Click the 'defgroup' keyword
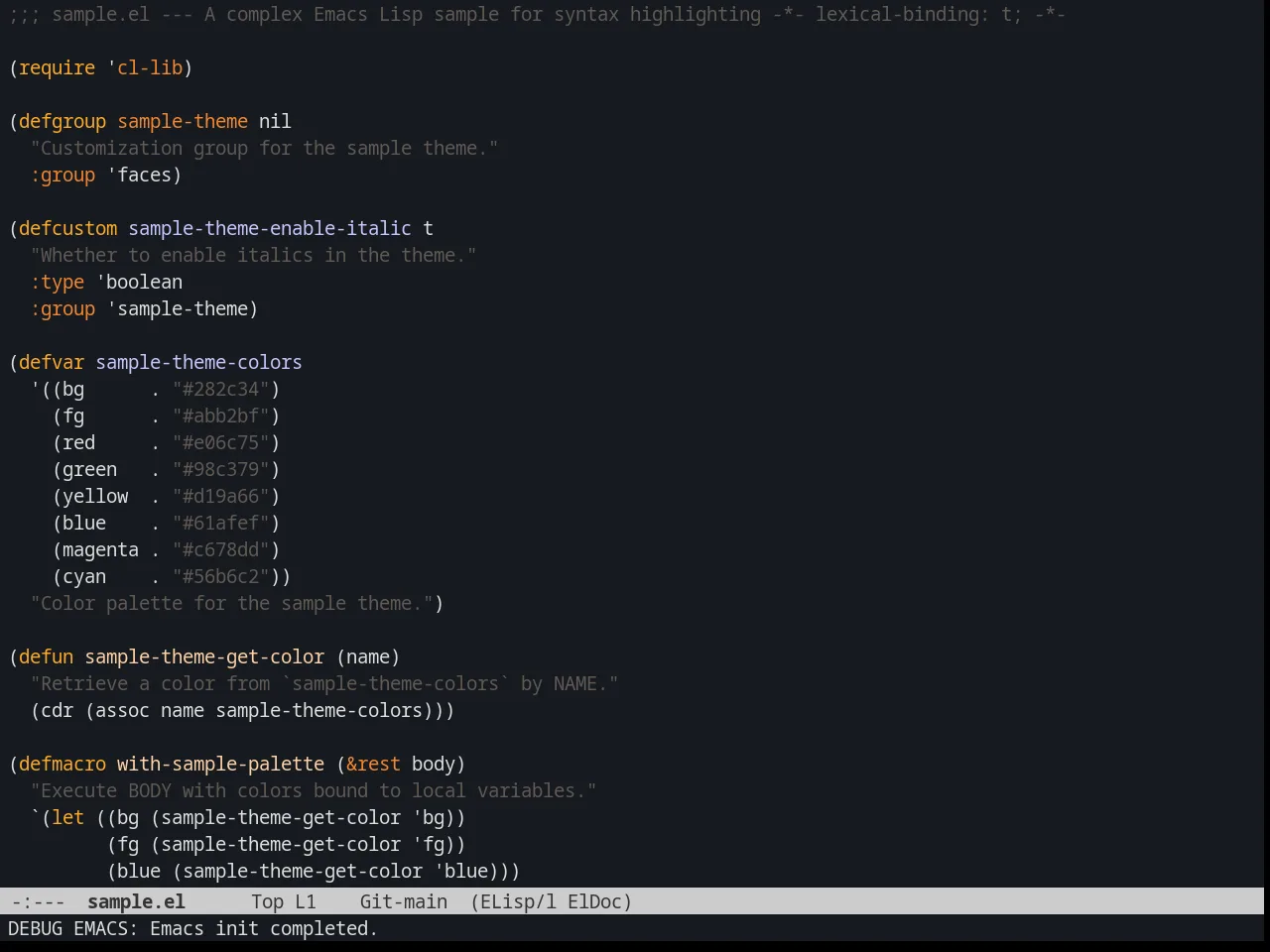This screenshot has width=1270, height=952. coord(63,121)
